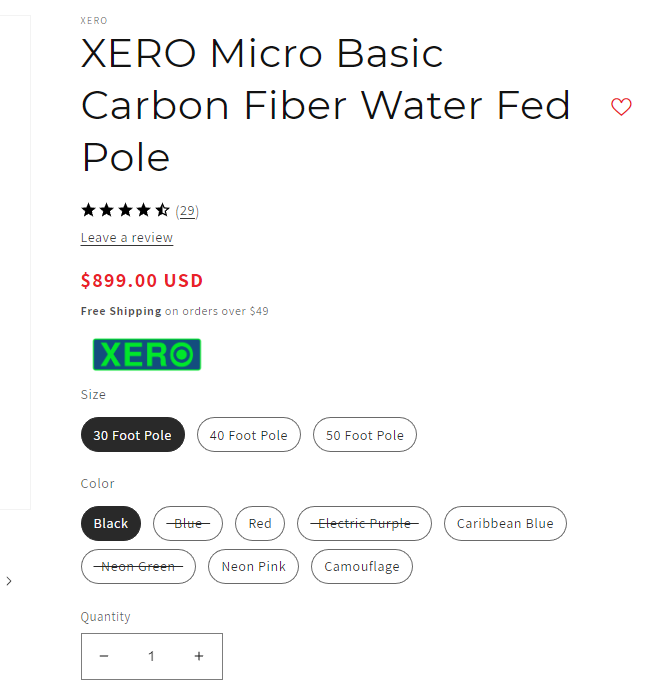The height and width of the screenshot is (689, 671).
Task: Expand the next image arrow chevron
Action: click(9, 581)
